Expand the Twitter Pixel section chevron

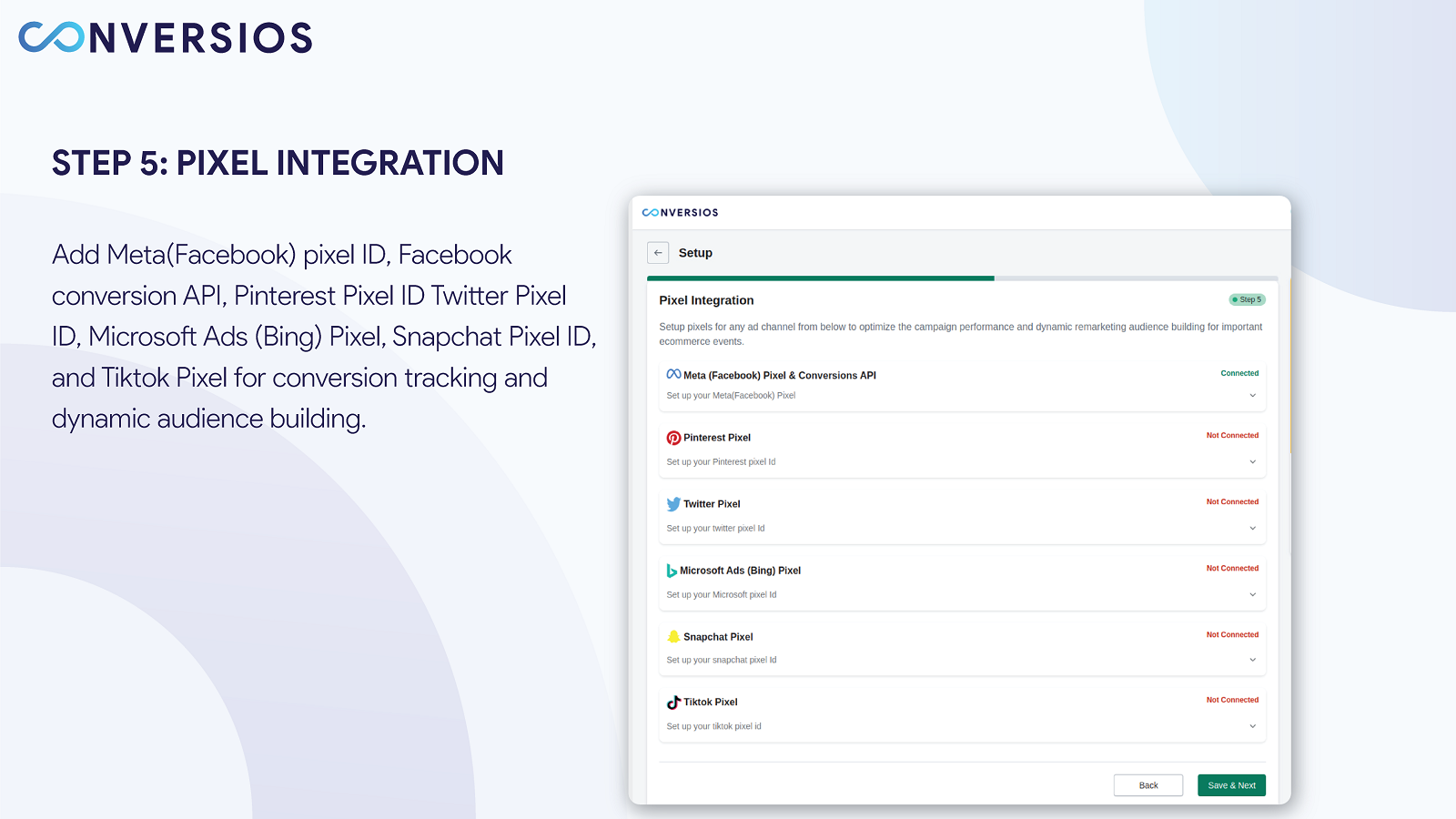click(1252, 528)
